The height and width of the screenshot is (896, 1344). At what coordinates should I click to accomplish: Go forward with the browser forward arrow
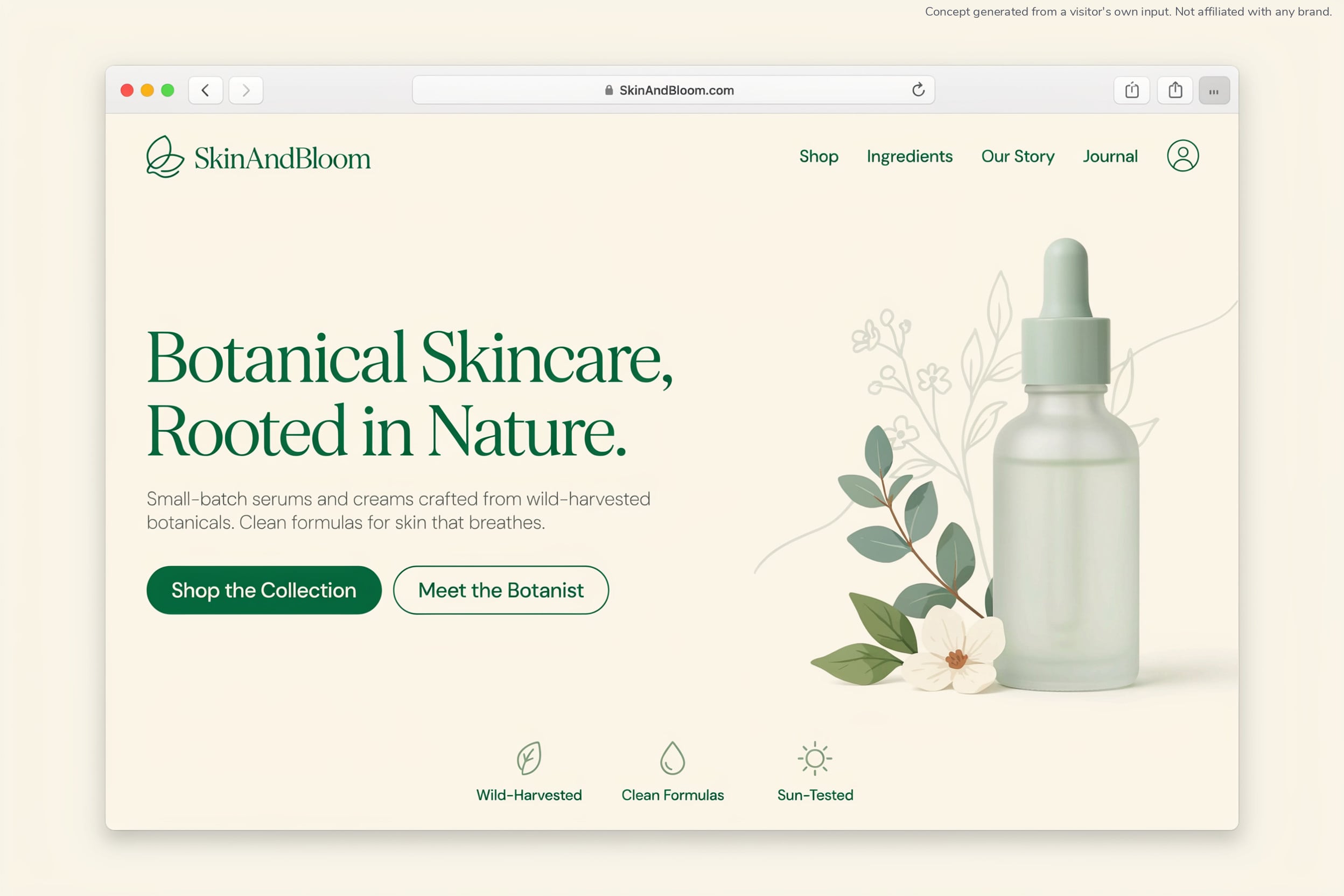246,90
